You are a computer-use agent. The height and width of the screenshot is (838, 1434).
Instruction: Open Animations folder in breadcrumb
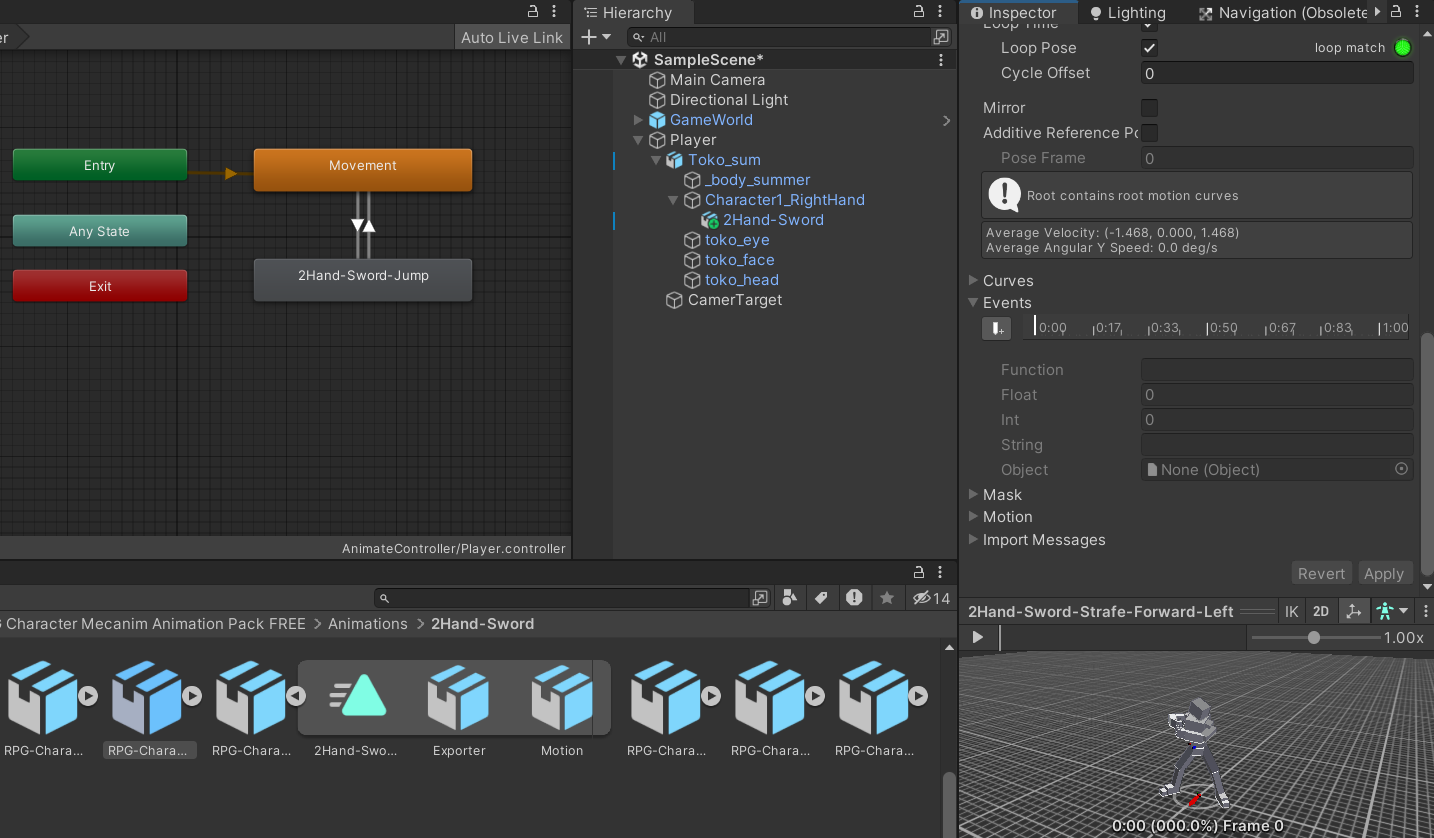click(368, 623)
